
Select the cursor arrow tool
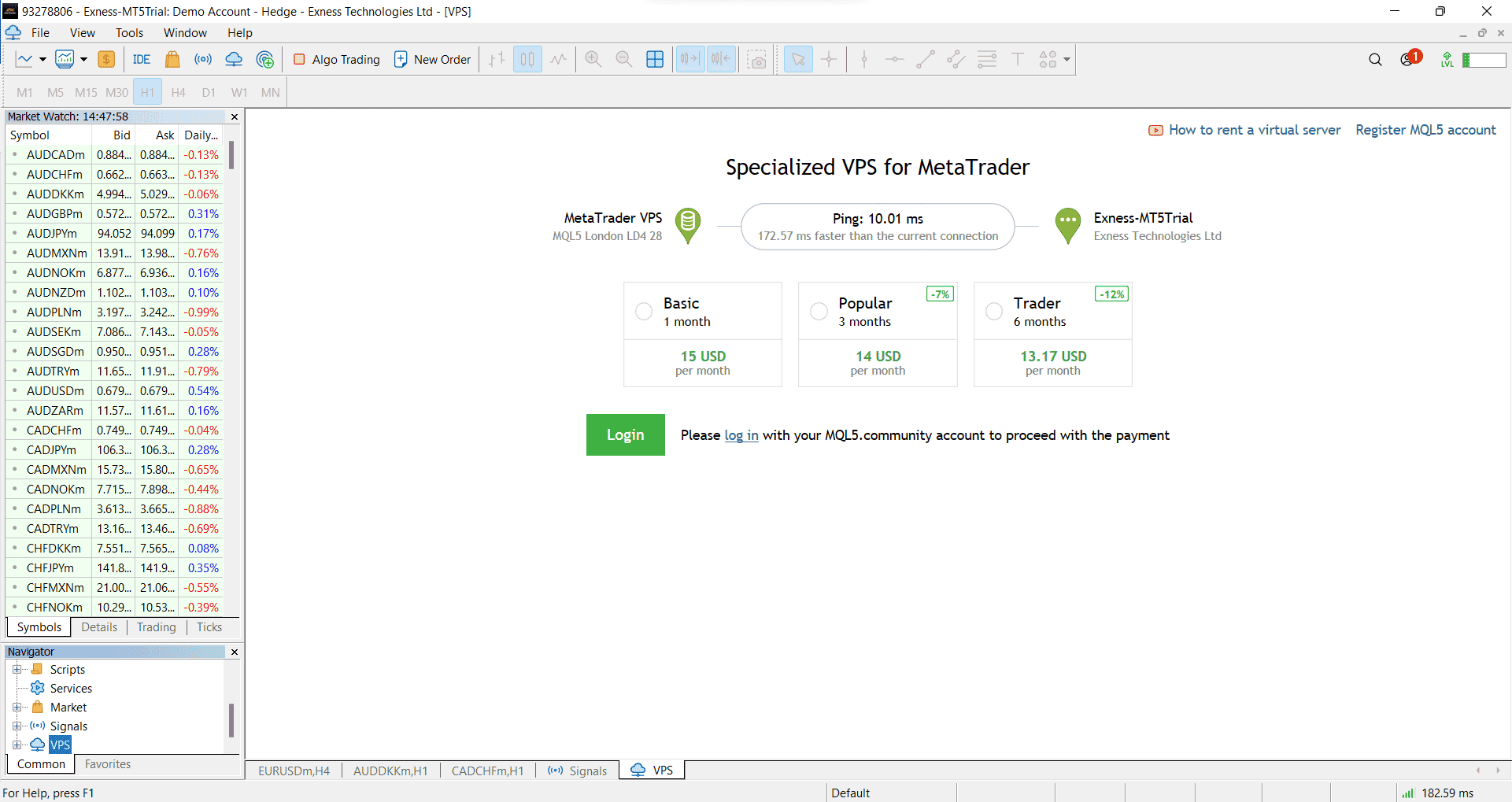pyautogui.click(x=798, y=59)
